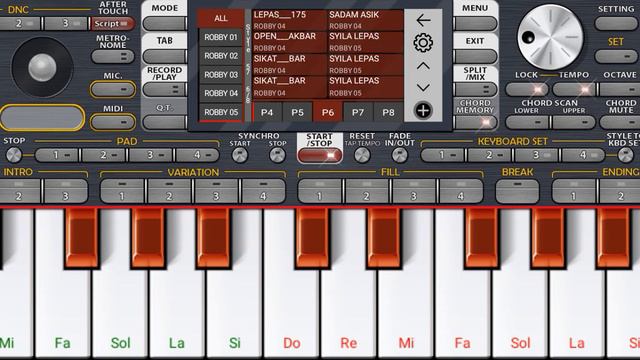Click the SYNCHRO START knob
The image size is (640, 360).
(240, 155)
